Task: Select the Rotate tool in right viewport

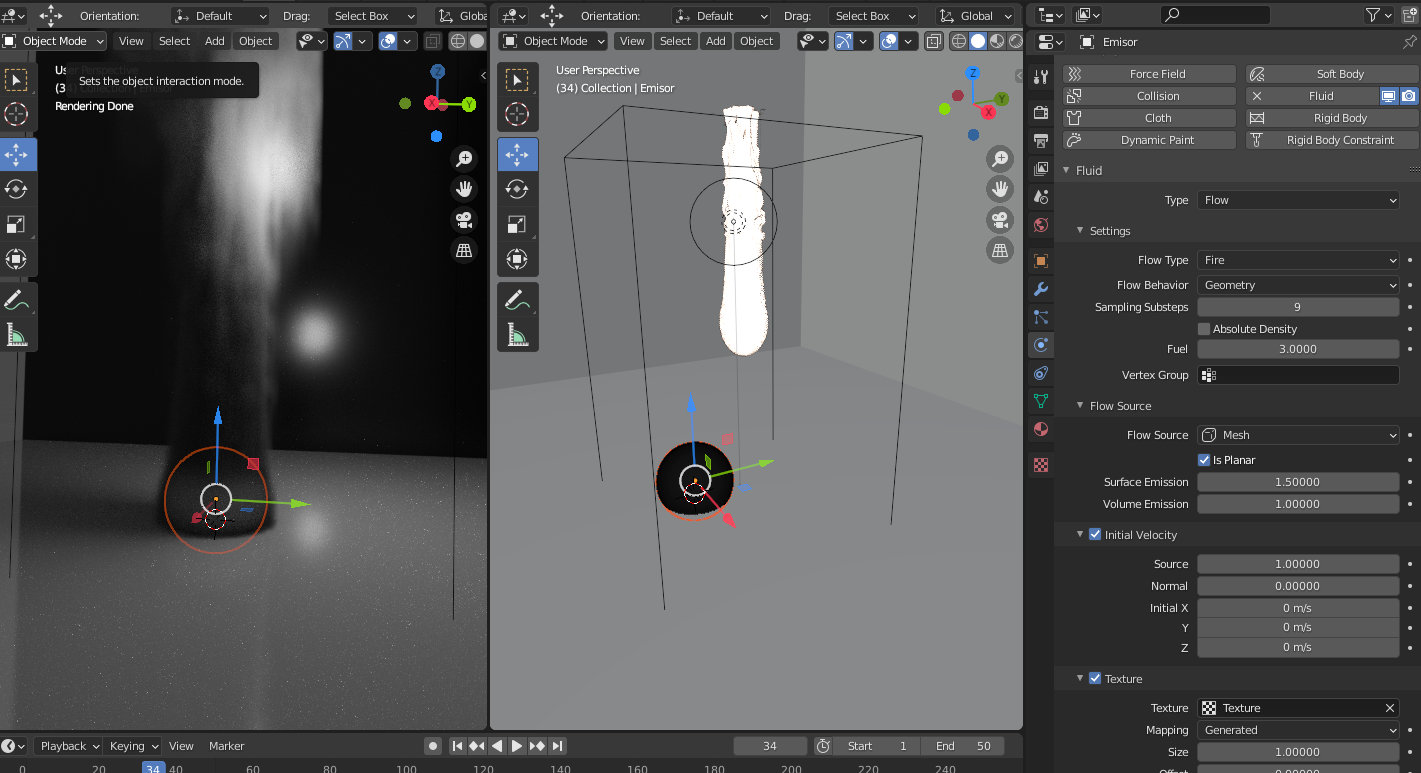Action: (517, 189)
